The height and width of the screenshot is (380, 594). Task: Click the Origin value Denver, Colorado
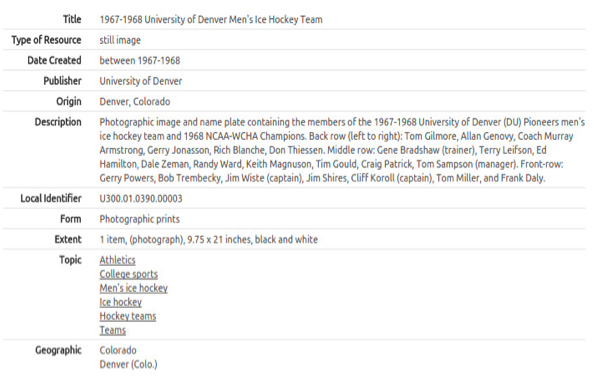point(135,102)
